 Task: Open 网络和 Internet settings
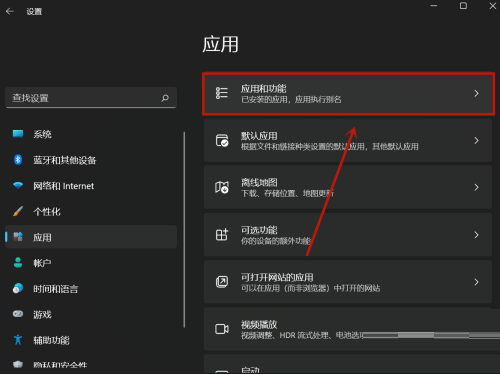click(x=91, y=186)
